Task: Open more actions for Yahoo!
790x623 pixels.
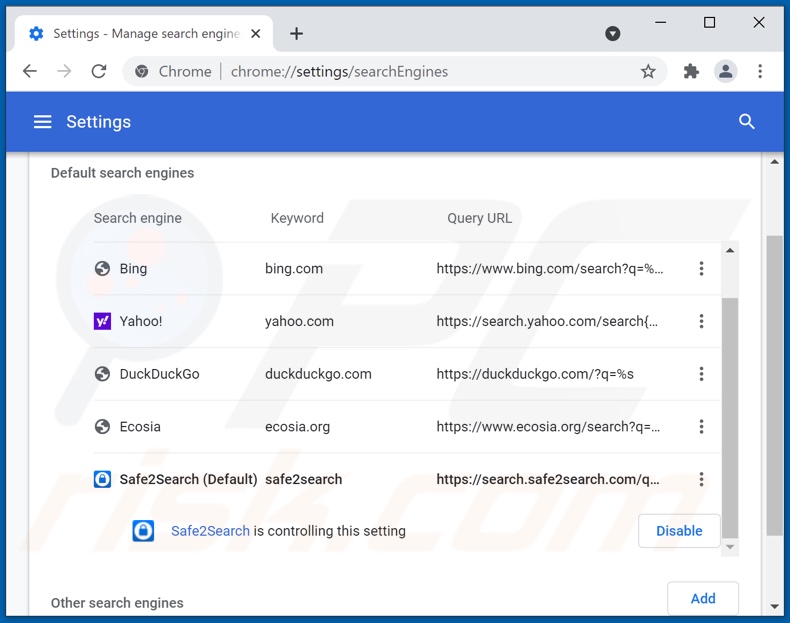Action: pos(701,321)
